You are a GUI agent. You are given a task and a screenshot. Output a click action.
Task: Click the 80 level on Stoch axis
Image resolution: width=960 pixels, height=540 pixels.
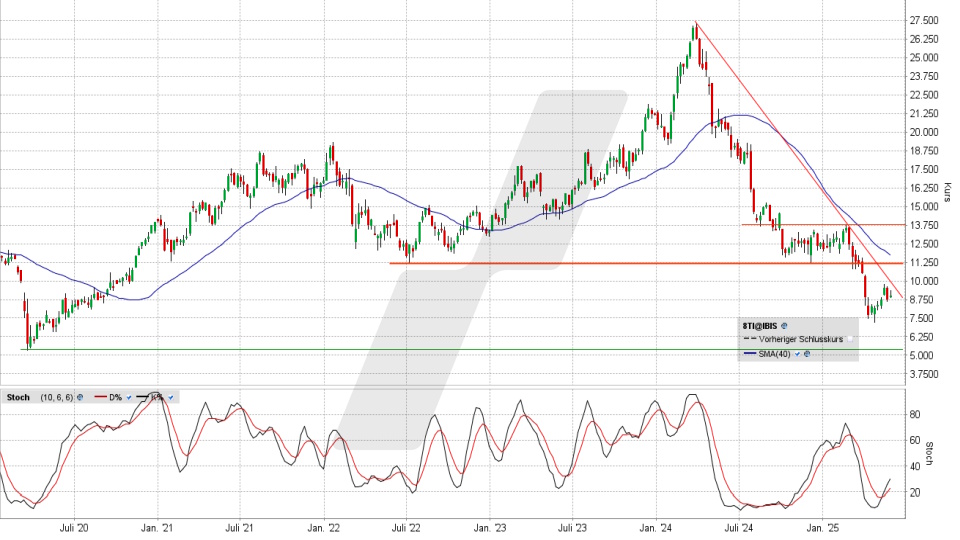coord(915,414)
